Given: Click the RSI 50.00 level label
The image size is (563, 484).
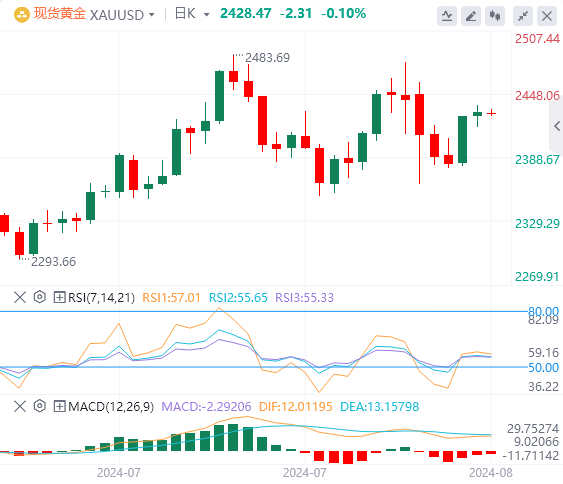Looking at the screenshot, I should (x=543, y=368).
